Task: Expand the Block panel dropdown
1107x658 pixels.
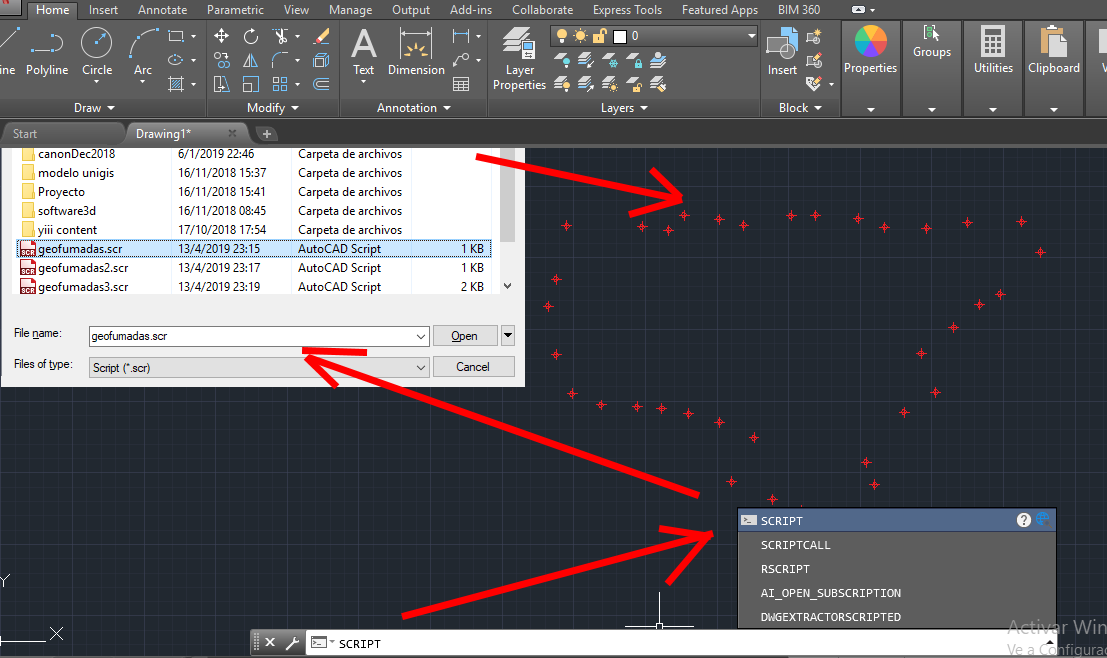Action: (x=800, y=108)
